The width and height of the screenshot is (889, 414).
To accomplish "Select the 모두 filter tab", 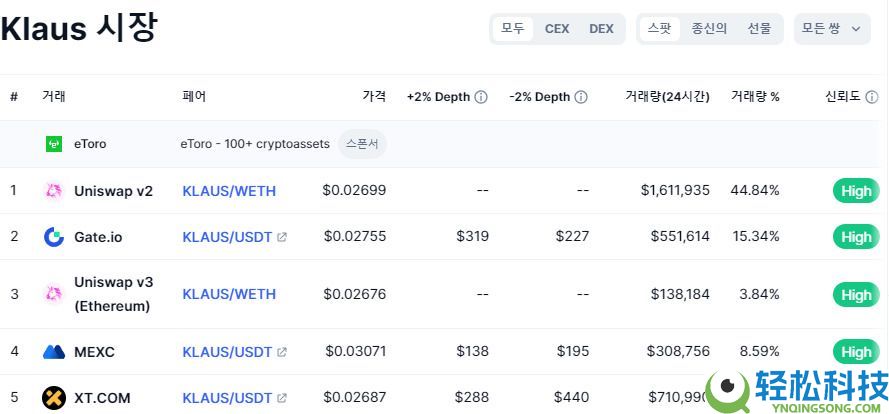I will click(513, 29).
